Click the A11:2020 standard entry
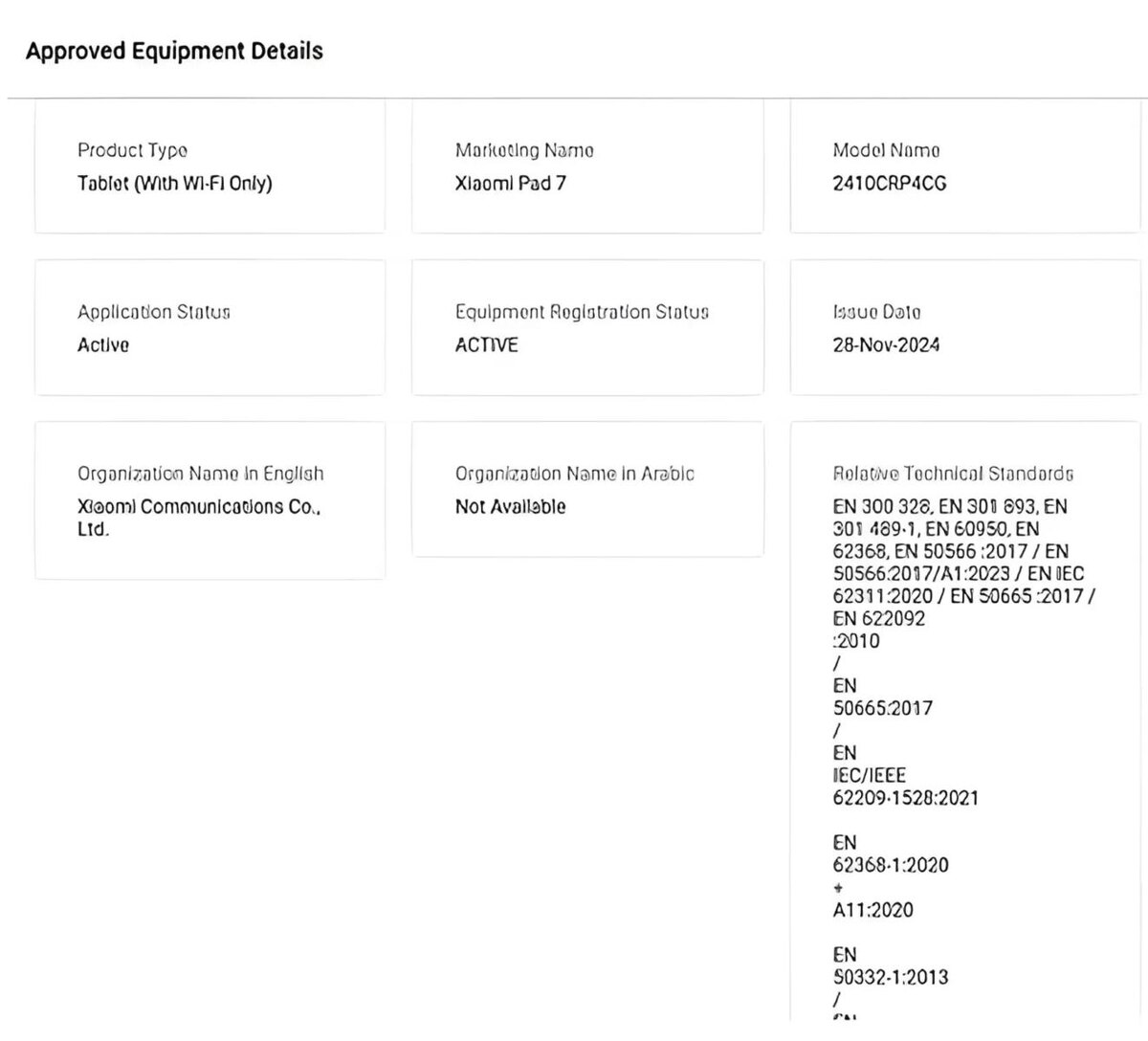 872,910
